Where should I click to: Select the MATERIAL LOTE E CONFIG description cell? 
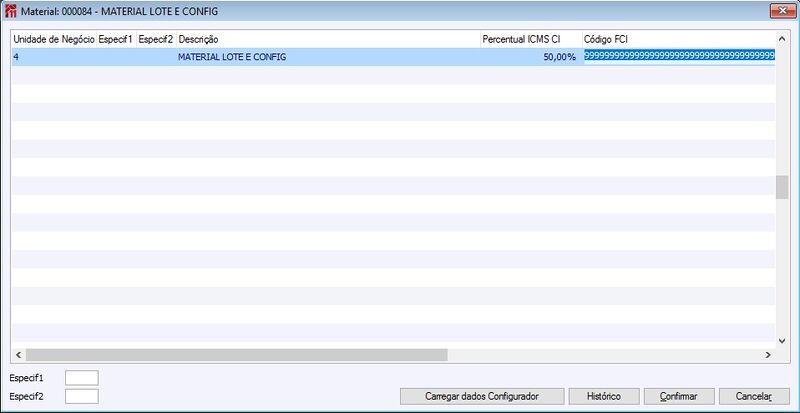(328, 57)
